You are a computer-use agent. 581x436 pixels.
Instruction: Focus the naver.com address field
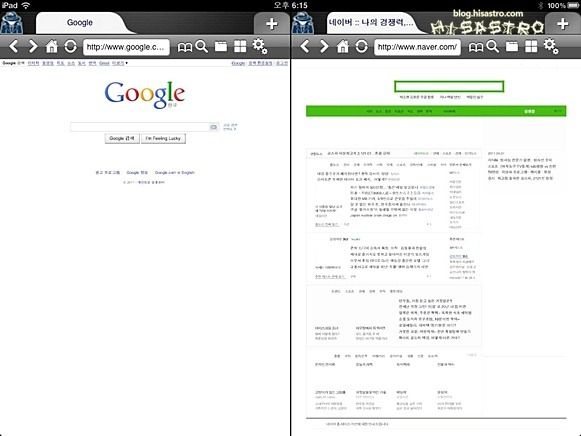tap(417, 47)
